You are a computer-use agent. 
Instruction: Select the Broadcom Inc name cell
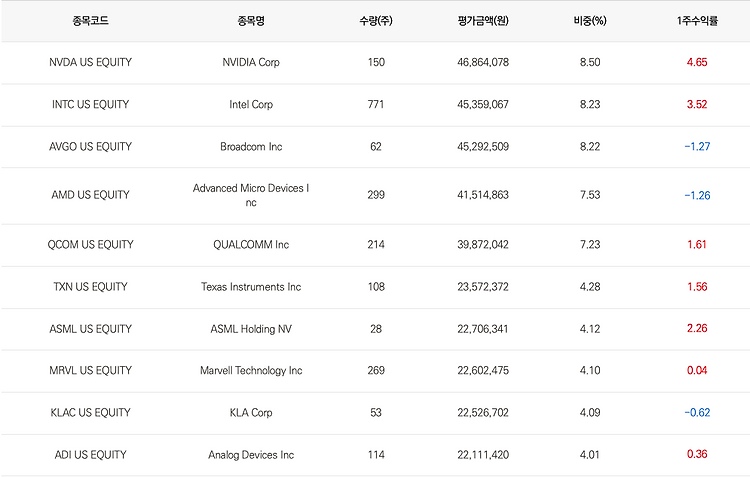[251, 146]
